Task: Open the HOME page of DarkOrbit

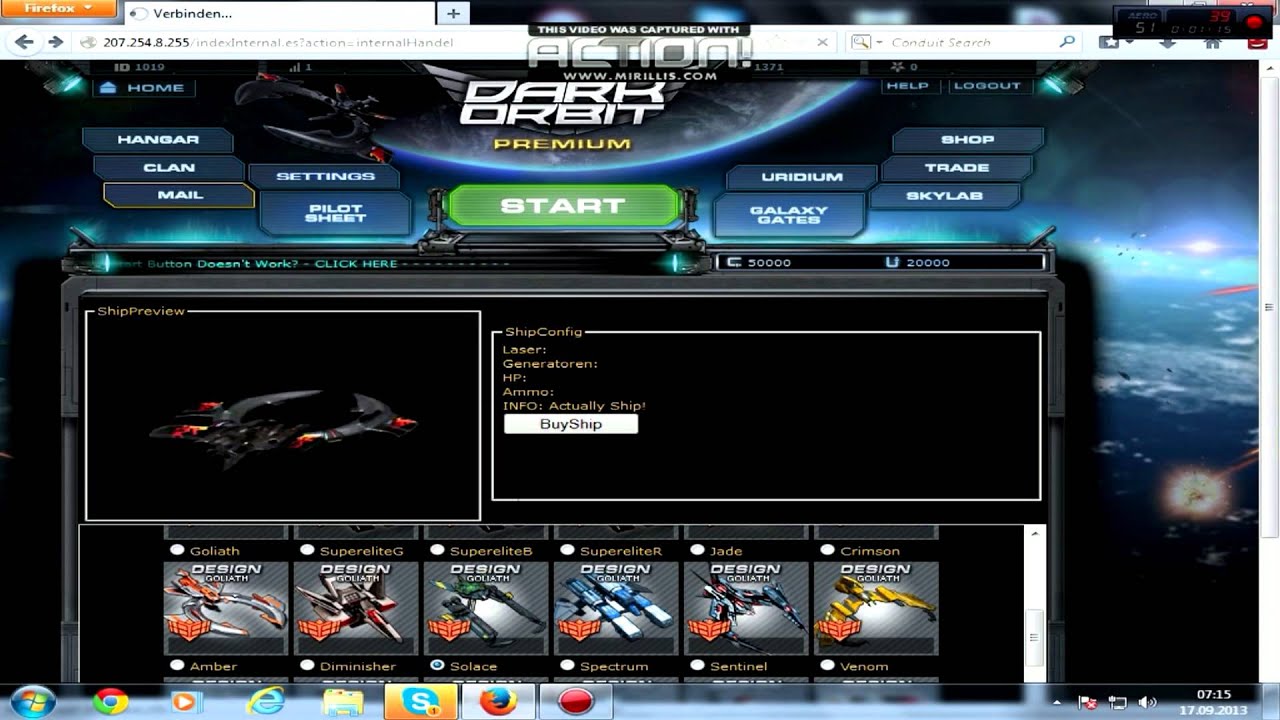Action: point(143,88)
